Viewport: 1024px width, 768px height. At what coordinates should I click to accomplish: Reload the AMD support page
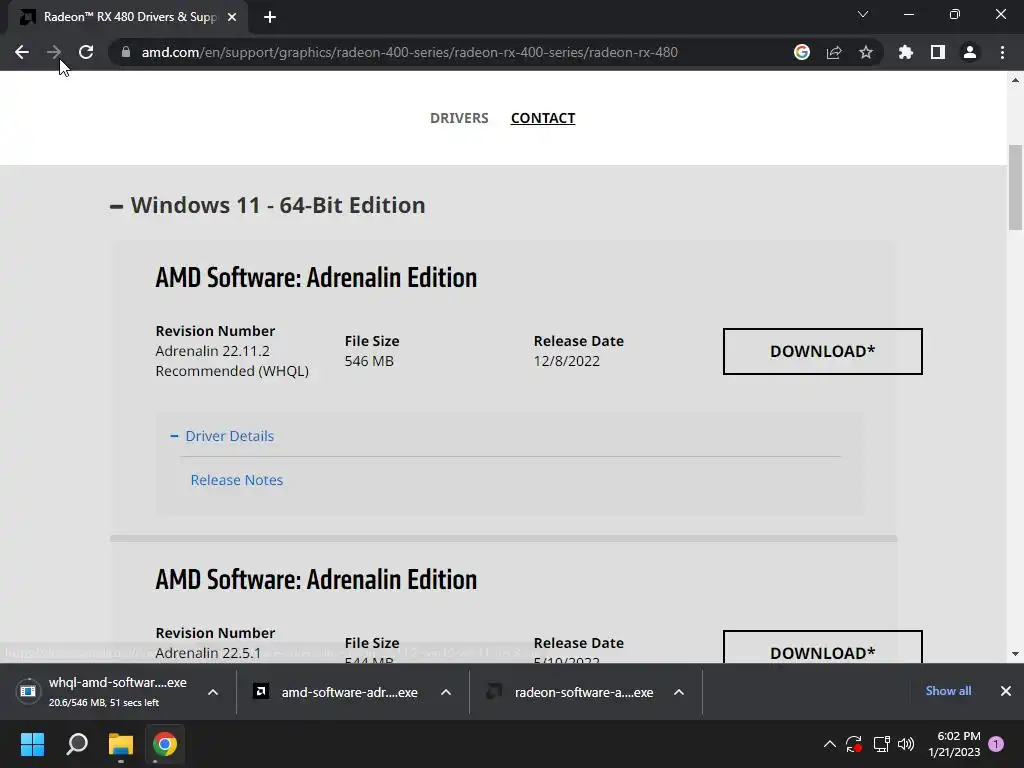(86, 52)
